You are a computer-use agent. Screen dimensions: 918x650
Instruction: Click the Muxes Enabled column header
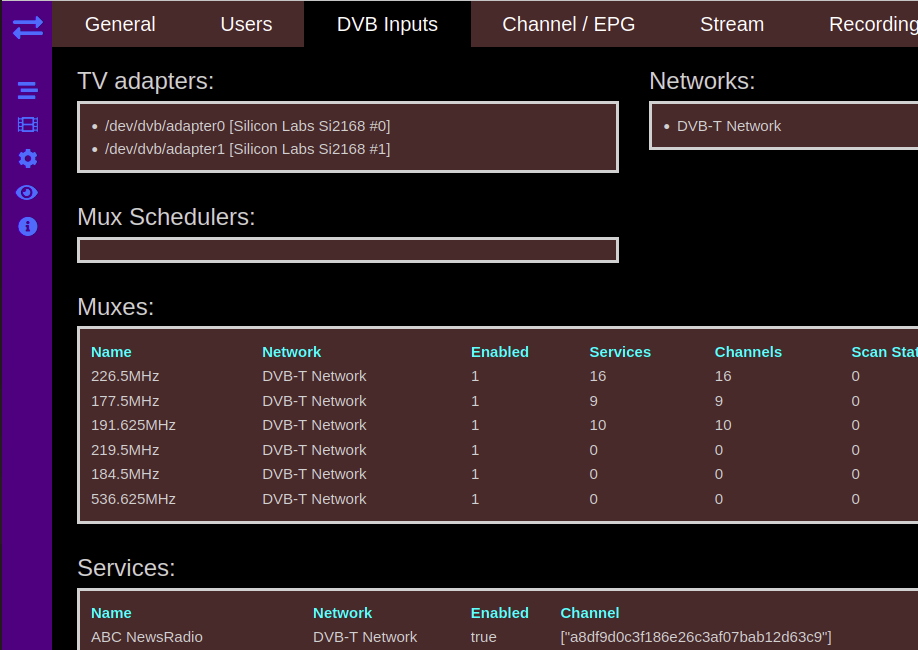click(499, 352)
